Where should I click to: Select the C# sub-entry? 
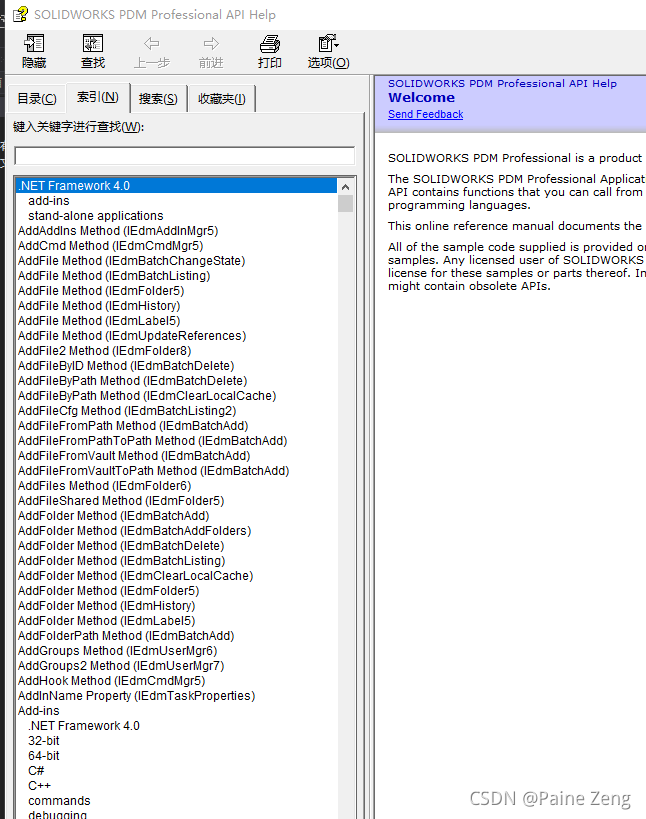(36, 770)
